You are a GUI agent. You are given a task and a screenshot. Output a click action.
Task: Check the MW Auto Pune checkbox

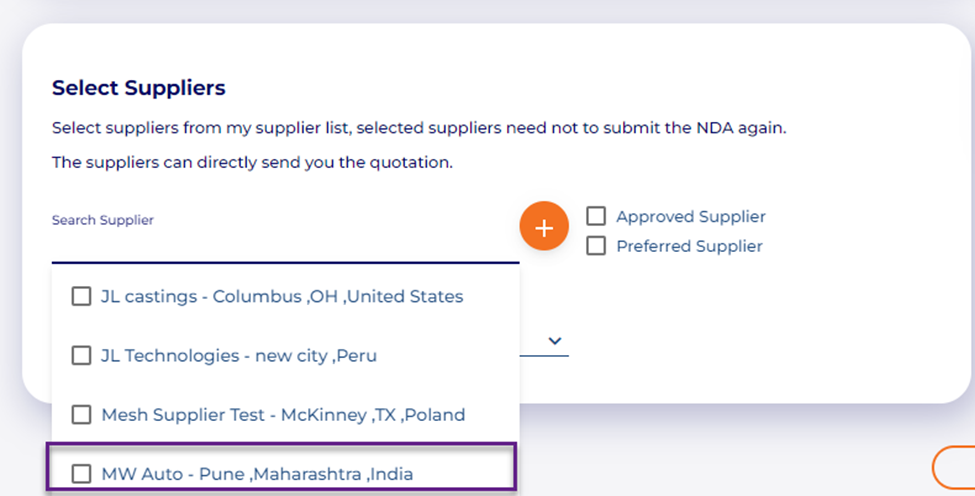[x=81, y=473]
